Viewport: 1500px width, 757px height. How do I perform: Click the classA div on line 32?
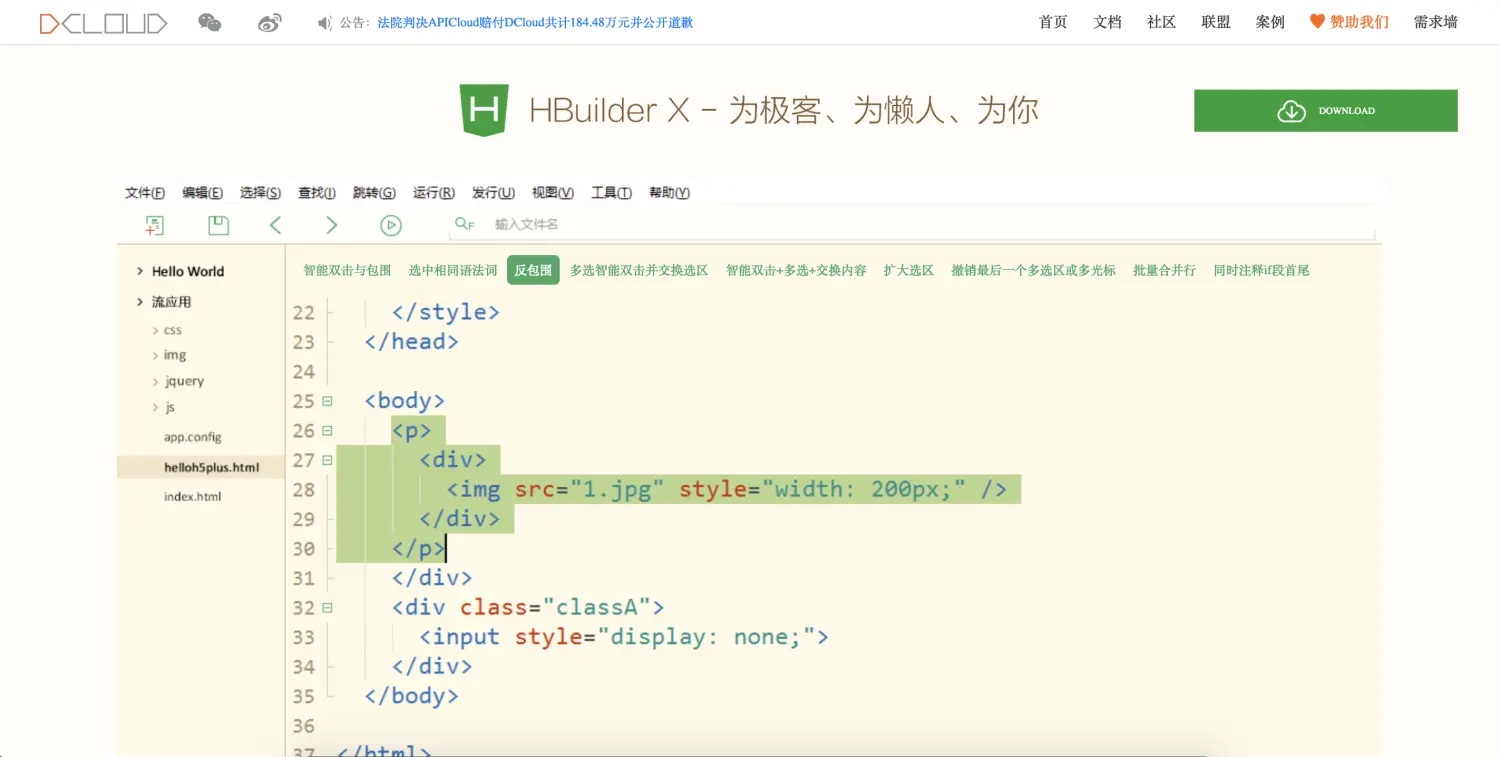pos(528,608)
